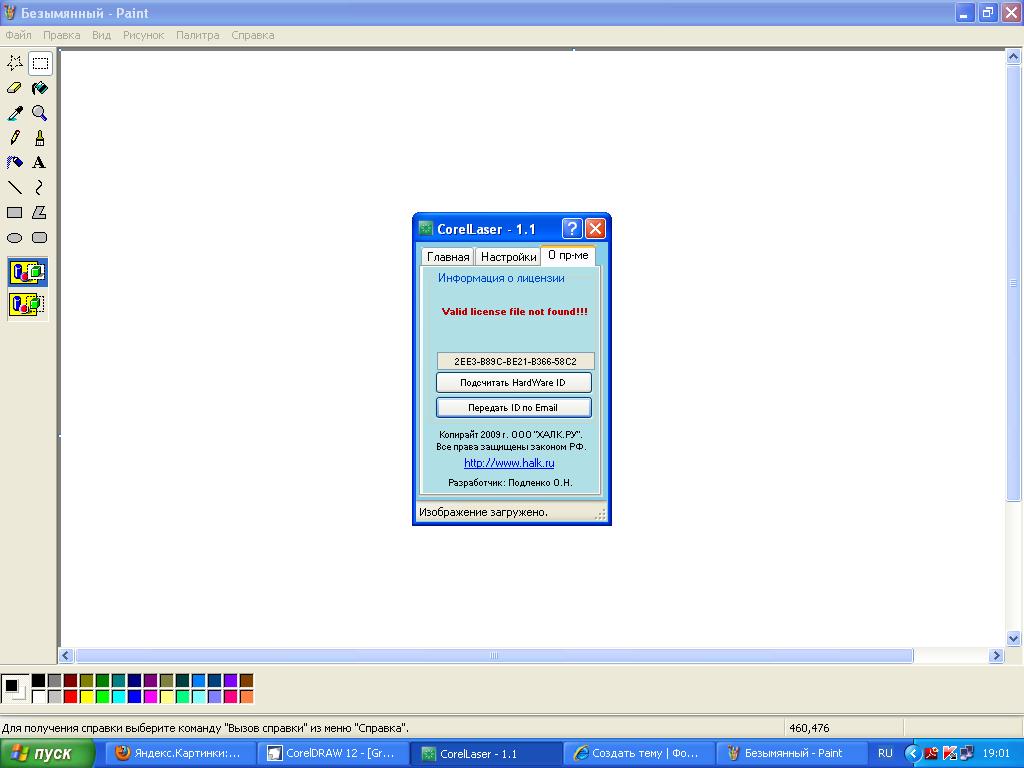Select the Pick Color eyedropper tool

pos(15,113)
